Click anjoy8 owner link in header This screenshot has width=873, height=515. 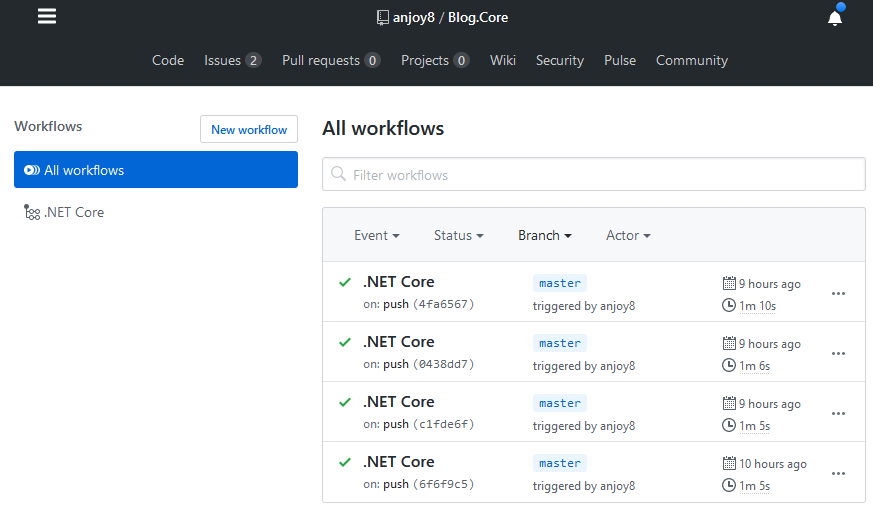[414, 18]
